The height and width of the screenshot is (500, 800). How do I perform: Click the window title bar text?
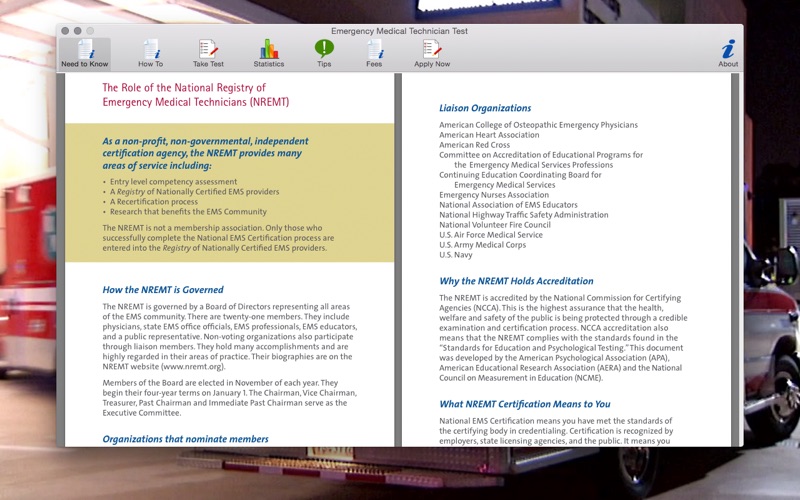pos(400,31)
